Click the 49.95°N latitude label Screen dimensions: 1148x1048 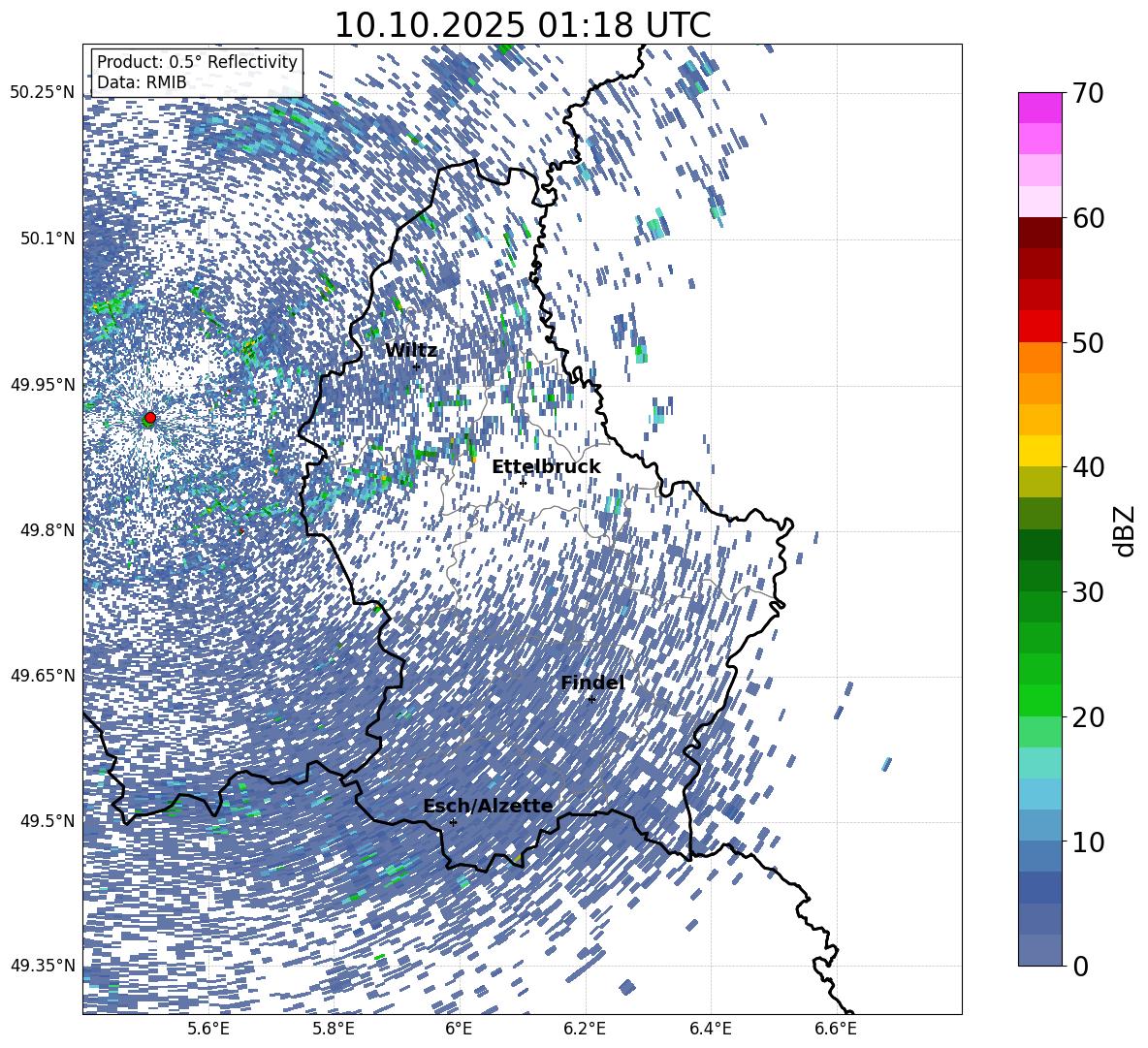[44, 384]
